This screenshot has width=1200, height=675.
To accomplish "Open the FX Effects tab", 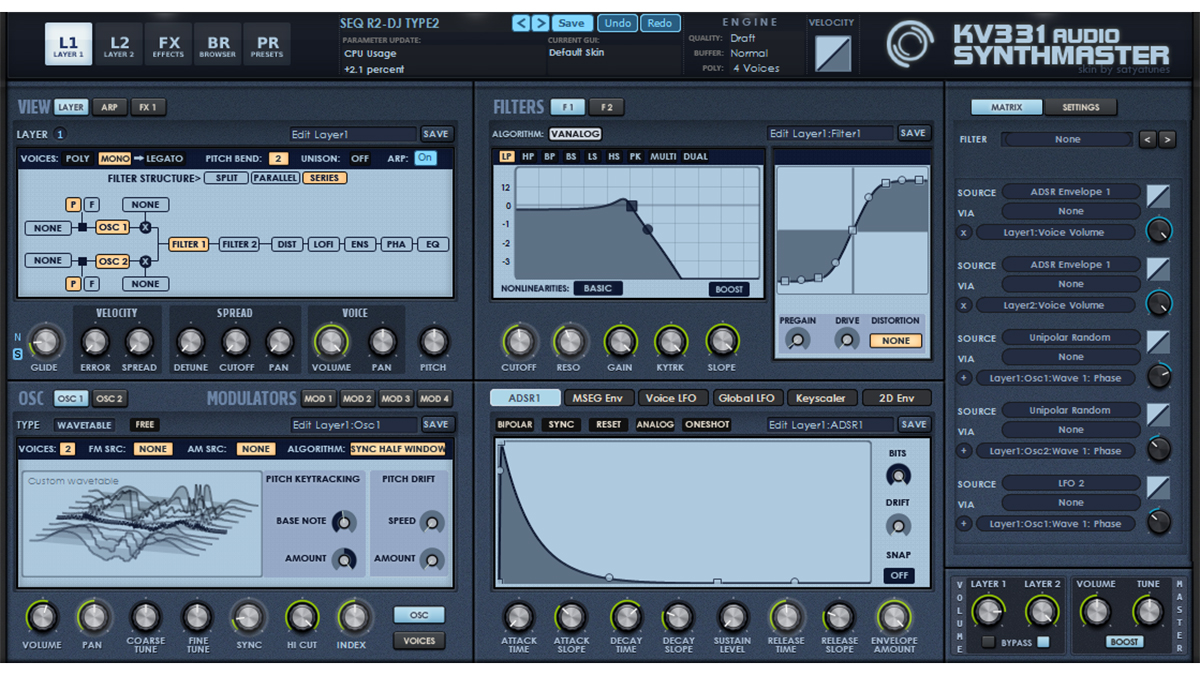I will click(168, 44).
